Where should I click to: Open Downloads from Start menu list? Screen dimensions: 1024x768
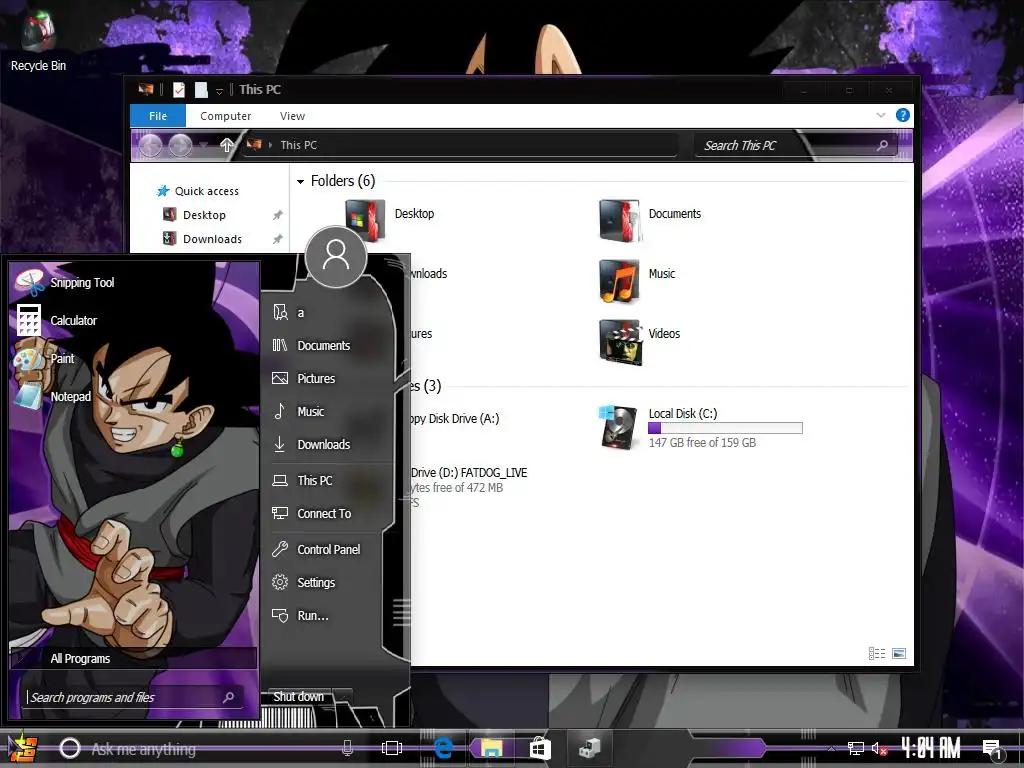pyautogui.click(x=311, y=444)
